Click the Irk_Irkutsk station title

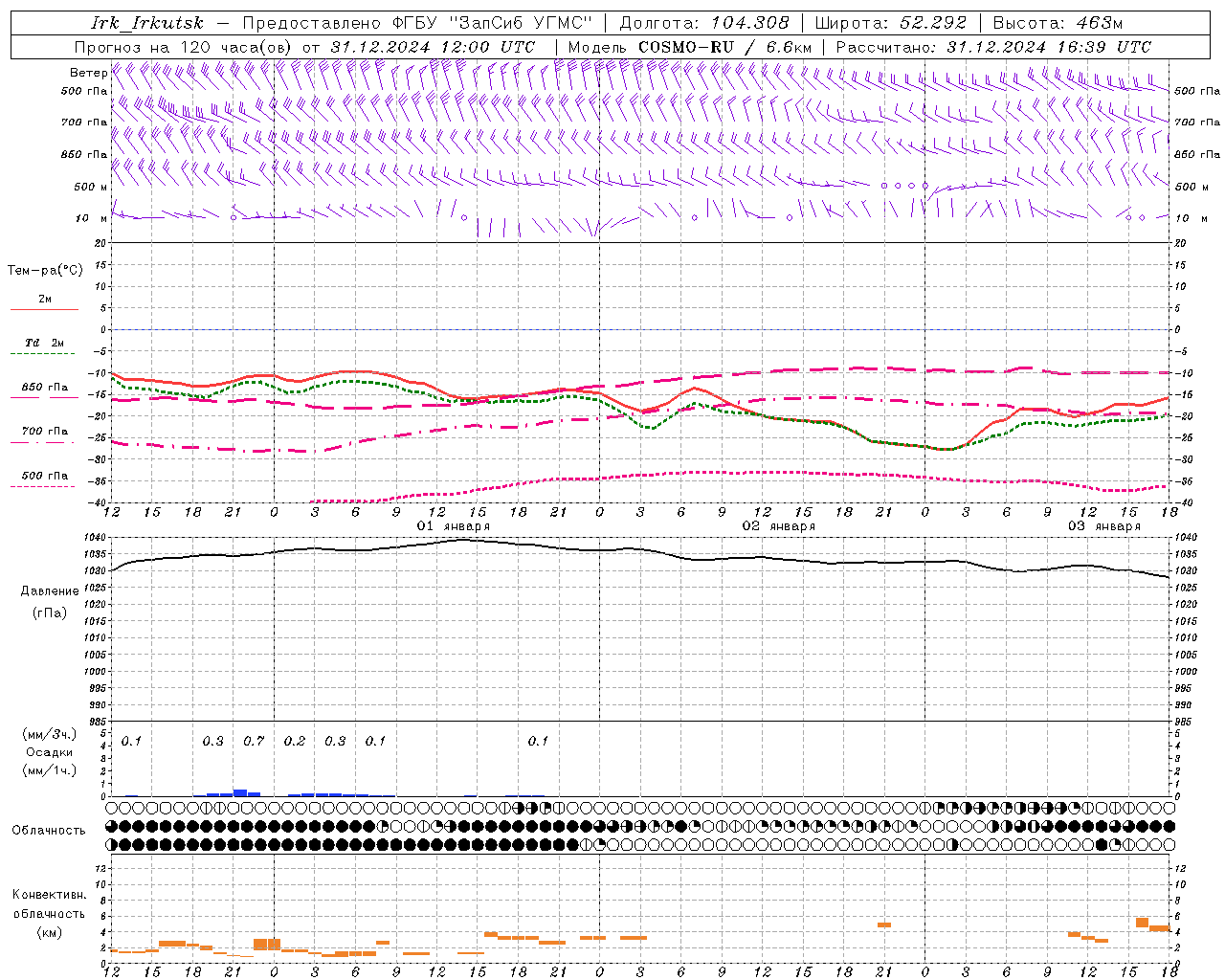point(147,23)
